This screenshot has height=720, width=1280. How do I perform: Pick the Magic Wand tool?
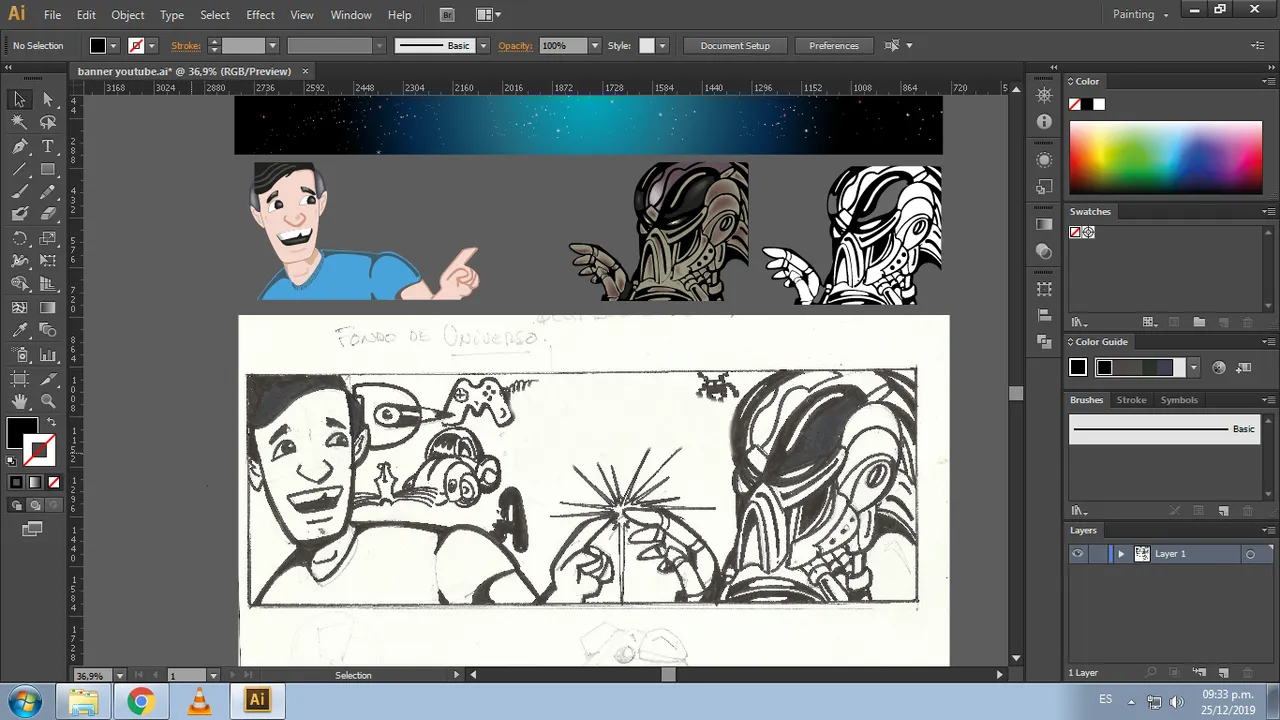point(19,122)
